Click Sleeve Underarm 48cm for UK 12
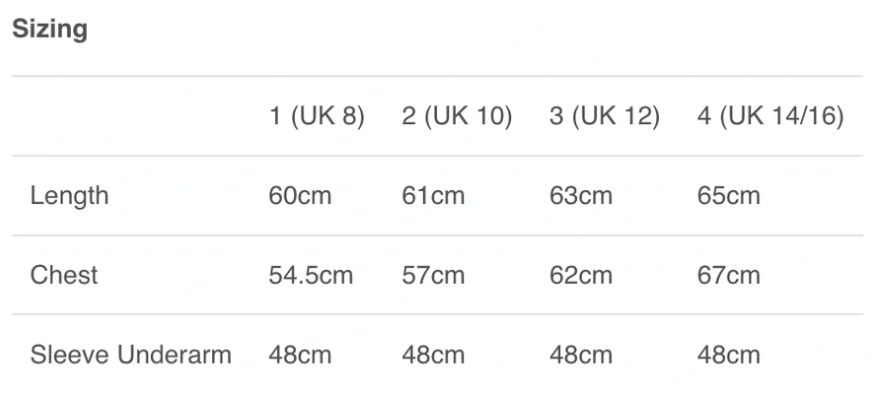The image size is (896, 402). (581, 354)
